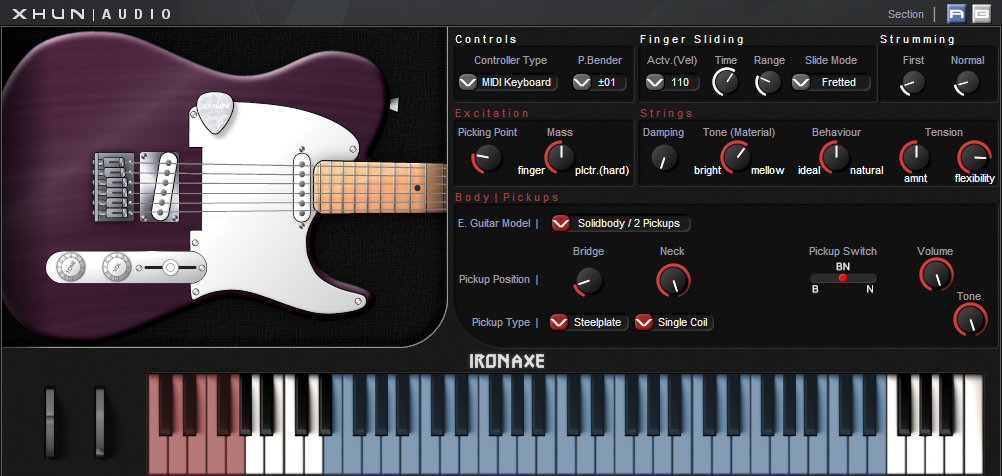Click the Finger Sliding Range knob
Image resolution: width=1002 pixels, height=476 pixels.
[x=769, y=82]
